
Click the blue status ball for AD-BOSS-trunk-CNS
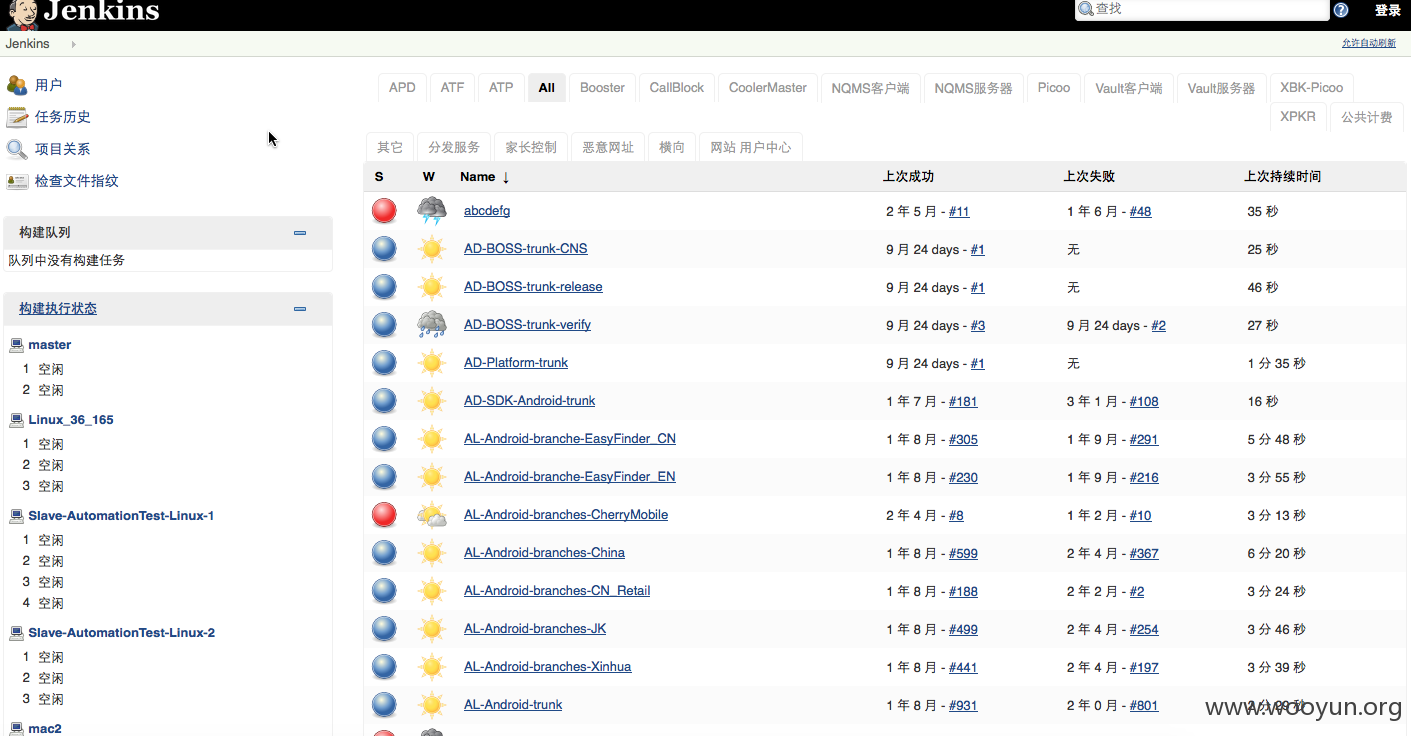[x=384, y=248]
